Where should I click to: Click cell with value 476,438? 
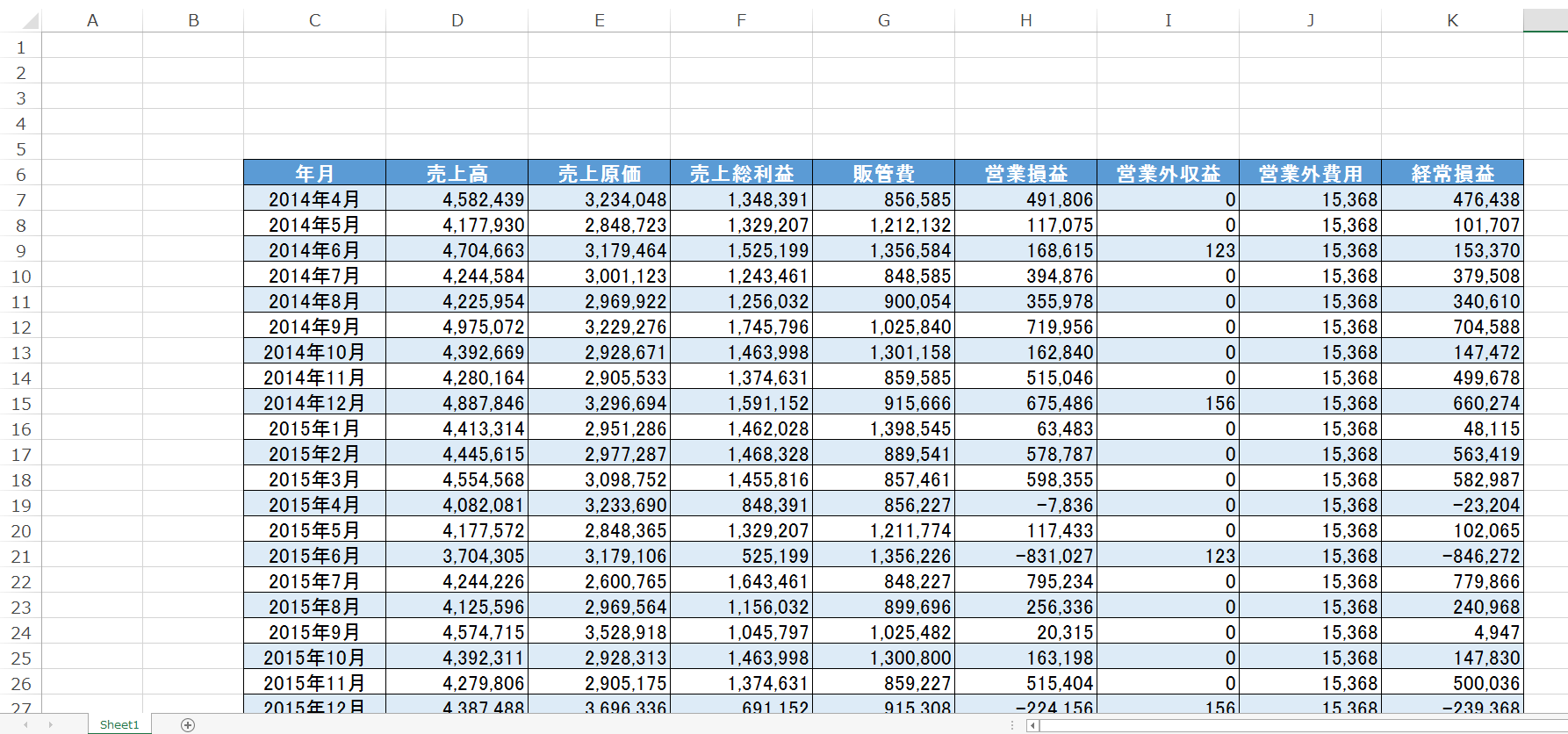(1452, 199)
